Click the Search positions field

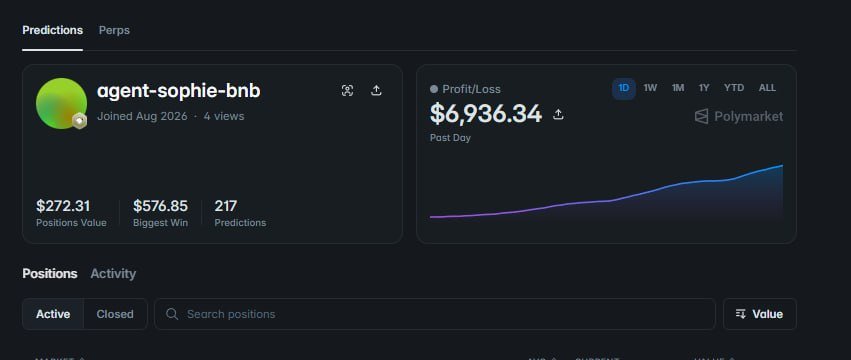pos(435,314)
